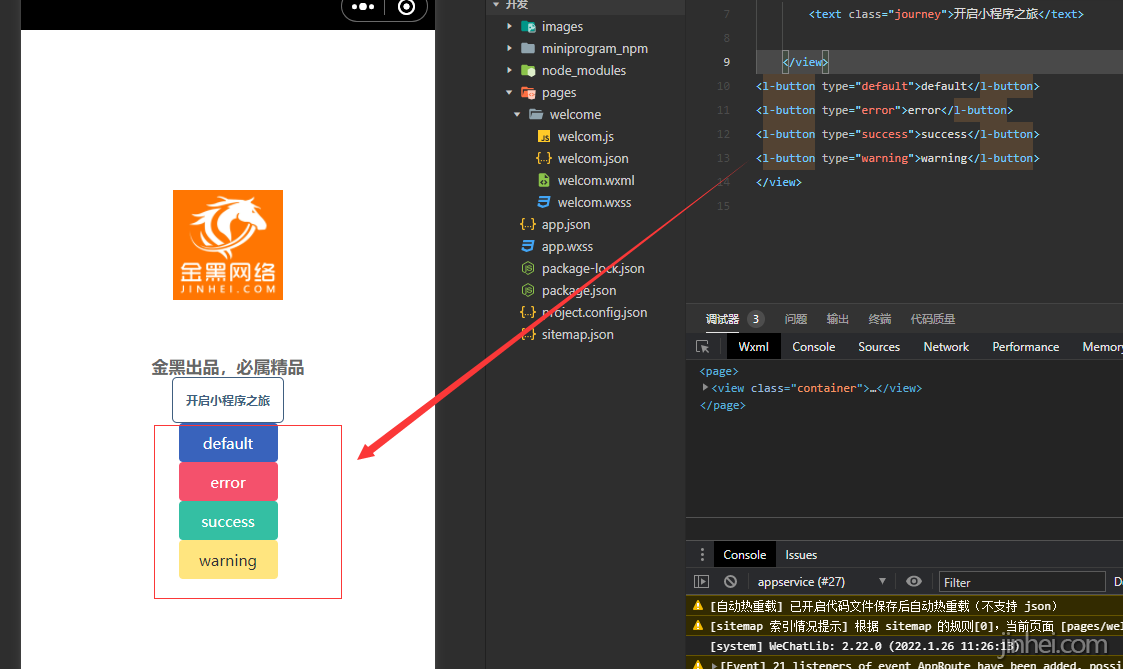The image size is (1123, 669).
Task: Switch to the Issues tab
Action: [801, 555]
